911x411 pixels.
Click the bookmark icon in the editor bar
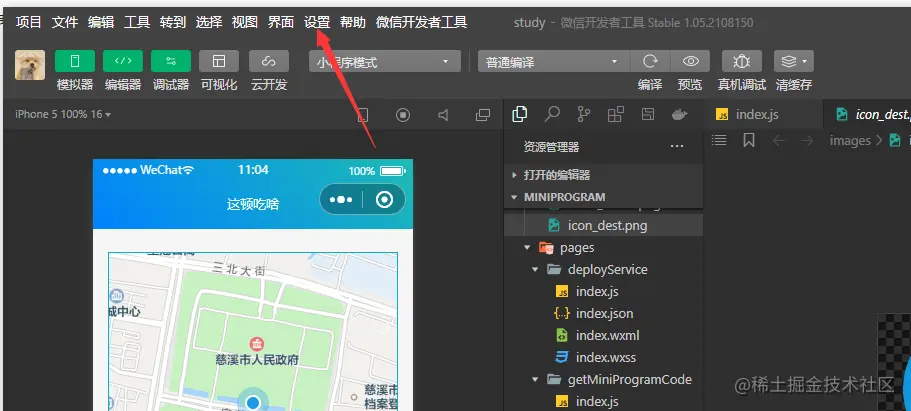(x=749, y=140)
